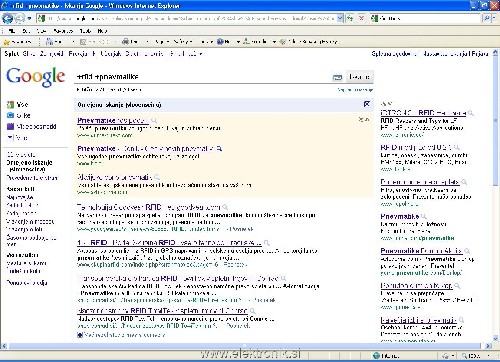Screen dimensions: 500x362
Task: Open Zemljevidi in Google top navigation
Action: coord(51,53)
